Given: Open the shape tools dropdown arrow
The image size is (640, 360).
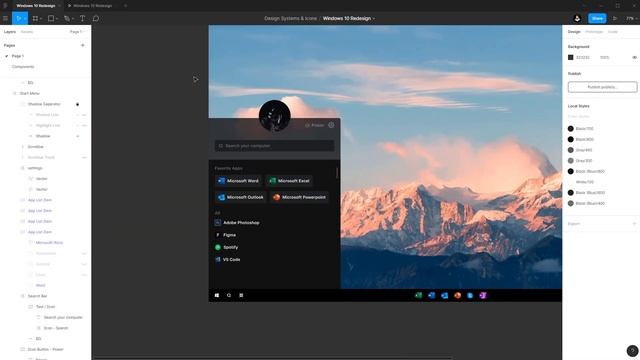Looking at the screenshot, I should coord(57,18).
